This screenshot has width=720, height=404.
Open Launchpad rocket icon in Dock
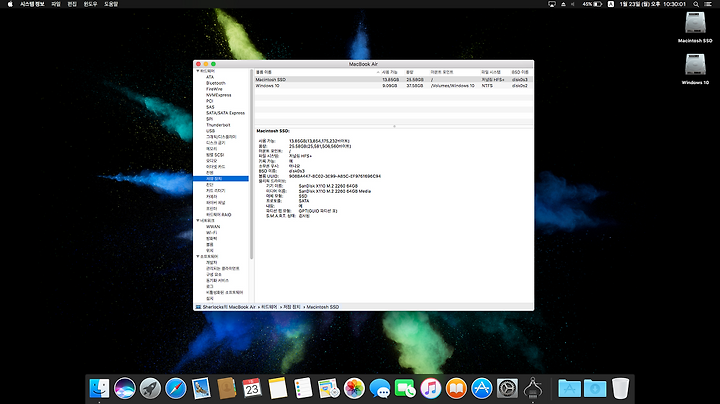(150, 388)
